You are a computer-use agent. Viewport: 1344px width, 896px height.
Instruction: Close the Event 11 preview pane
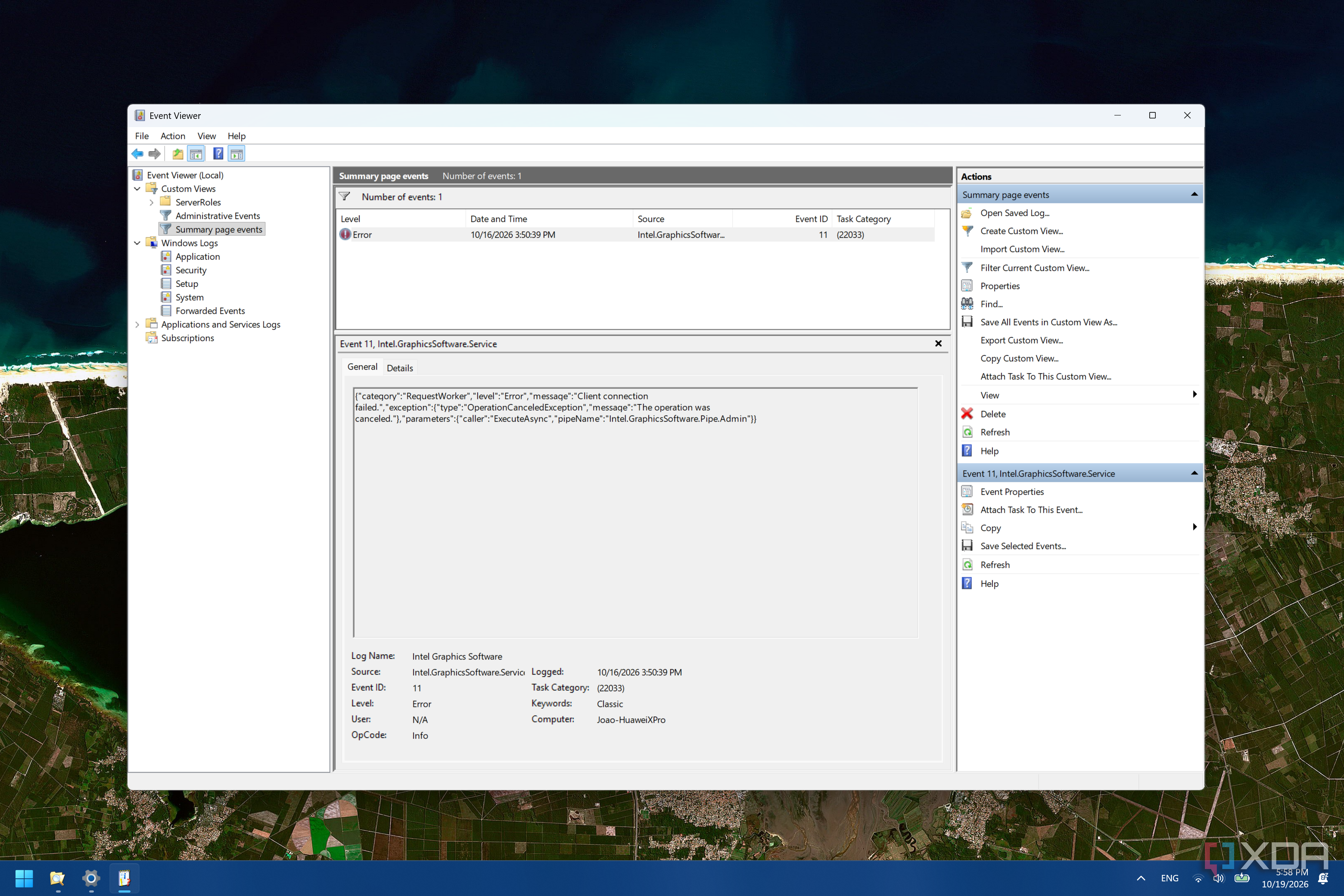[x=938, y=343]
